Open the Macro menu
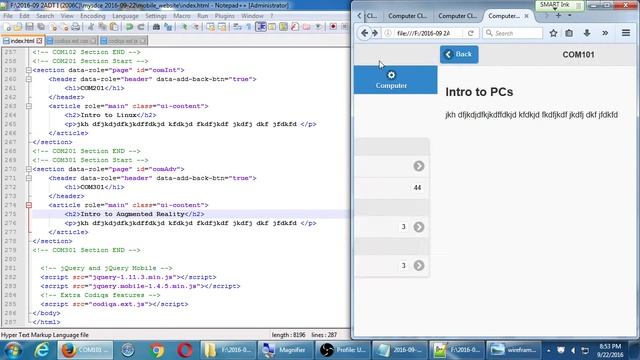This screenshot has width=640, height=360. 182,16
